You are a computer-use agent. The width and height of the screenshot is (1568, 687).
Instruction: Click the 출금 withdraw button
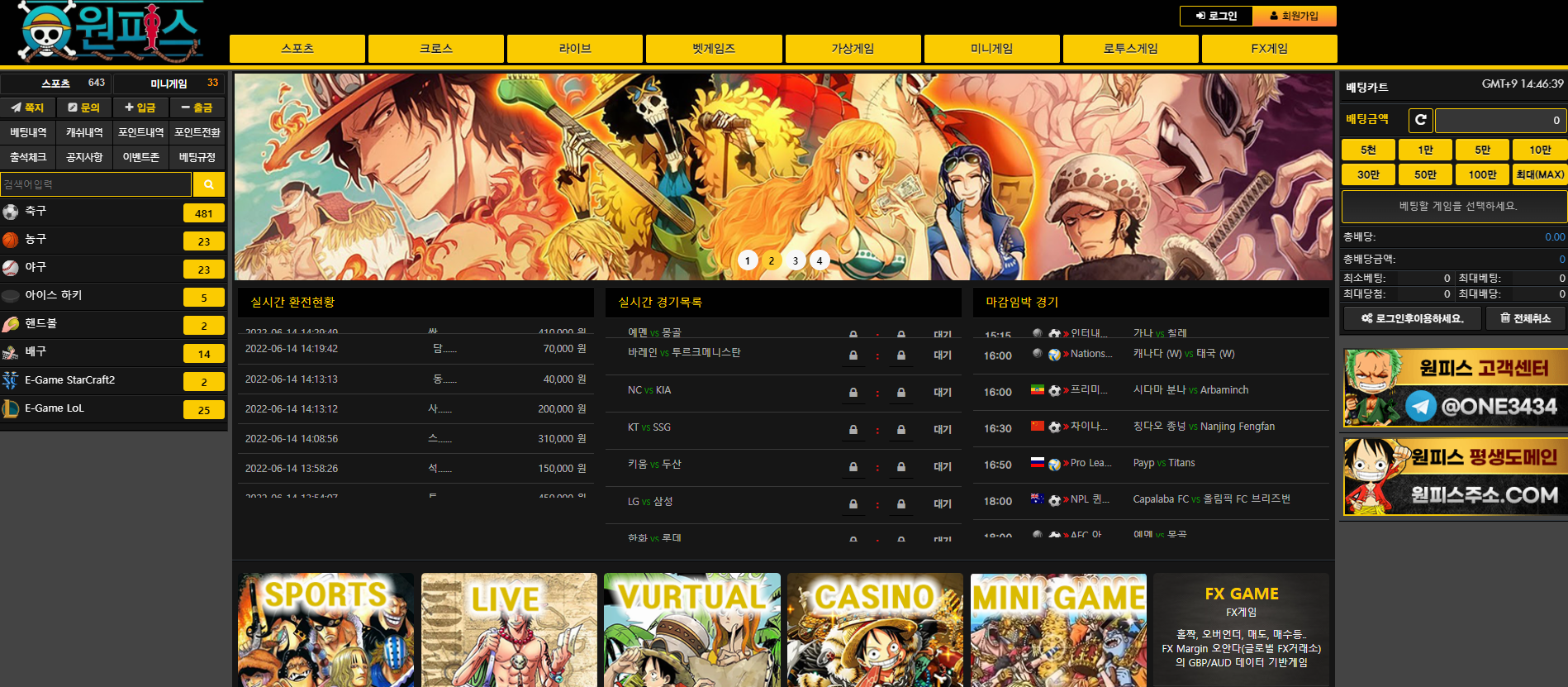[x=197, y=107]
